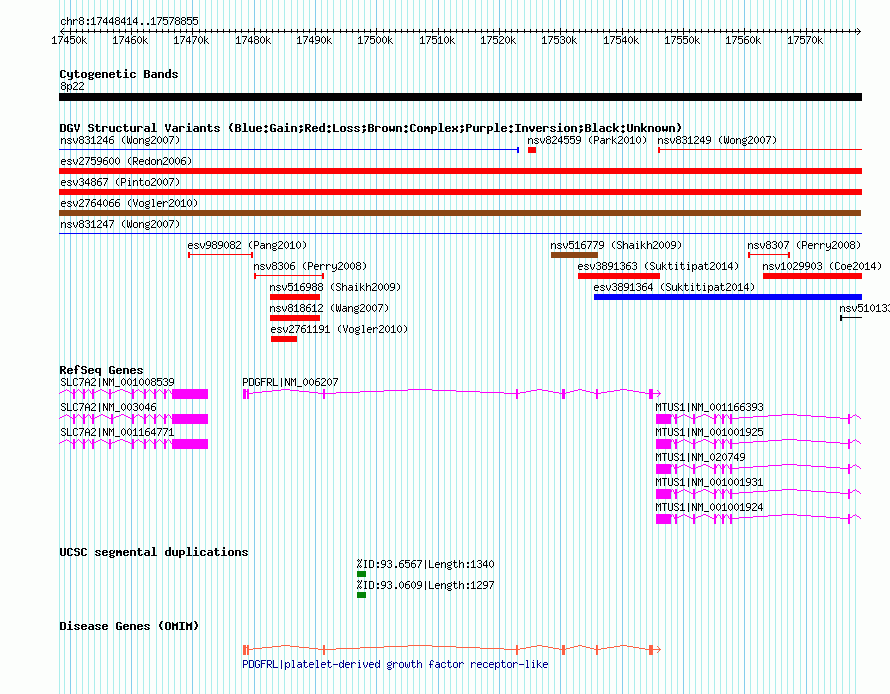Select the MTUS1 NM_020749 transcript
Image resolution: width=890 pixels, height=694 pixels.
pyautogui.click(x=757, y=468)
